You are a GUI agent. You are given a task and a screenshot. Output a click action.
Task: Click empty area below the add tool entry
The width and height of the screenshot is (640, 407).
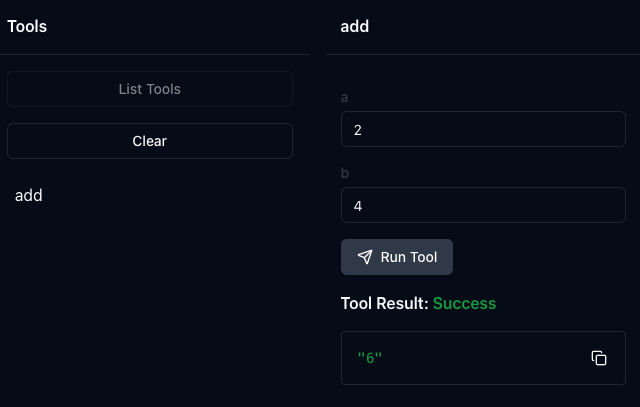click(x=150, y=300)
